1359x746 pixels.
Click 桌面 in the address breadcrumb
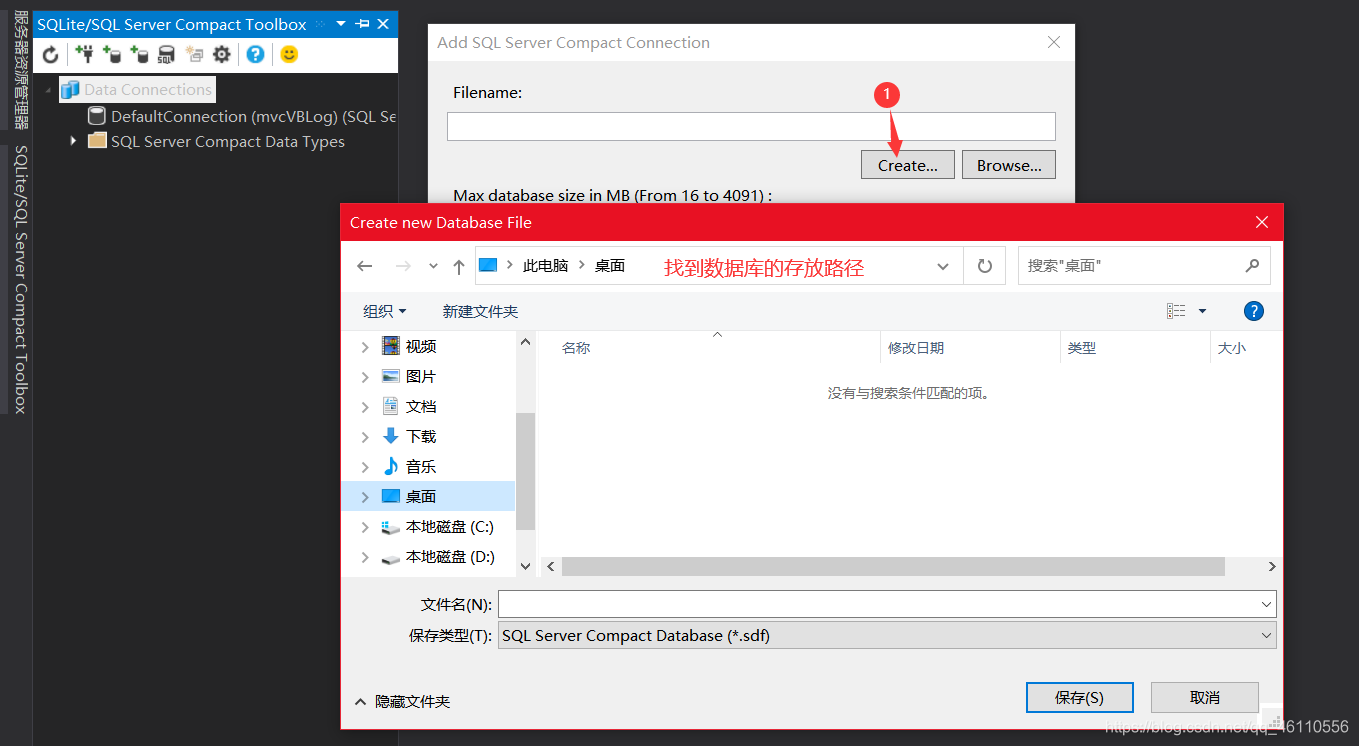[610, 266]
